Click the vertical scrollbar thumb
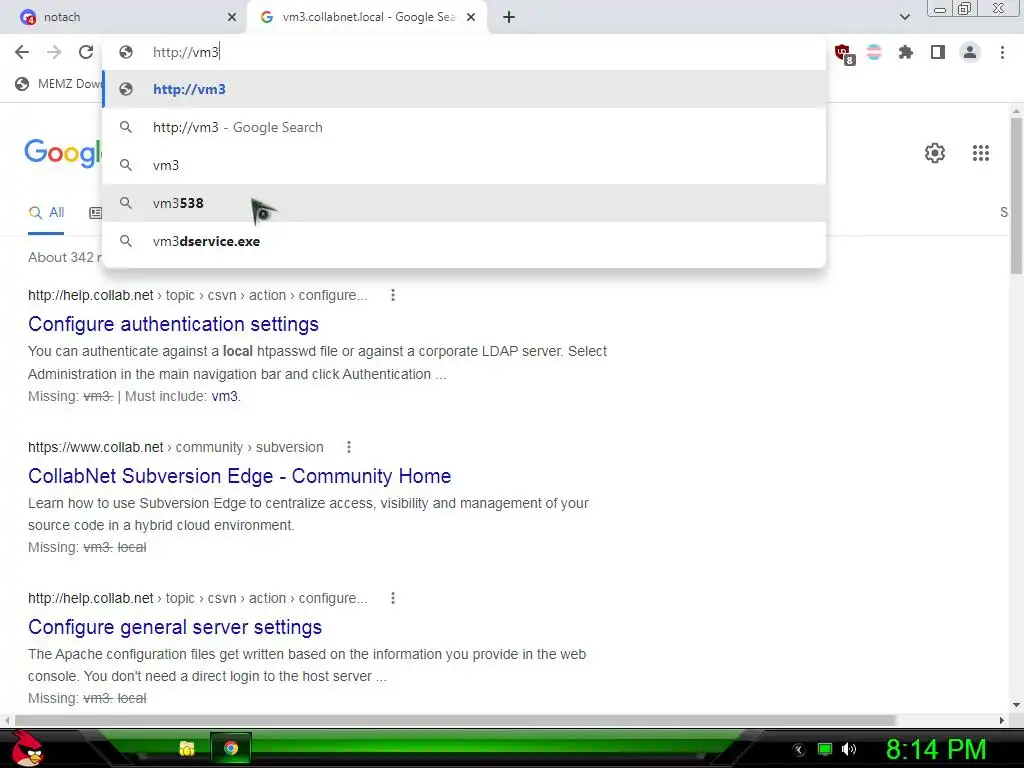This screenshot has width=1024, height=768. (1016, 195)
